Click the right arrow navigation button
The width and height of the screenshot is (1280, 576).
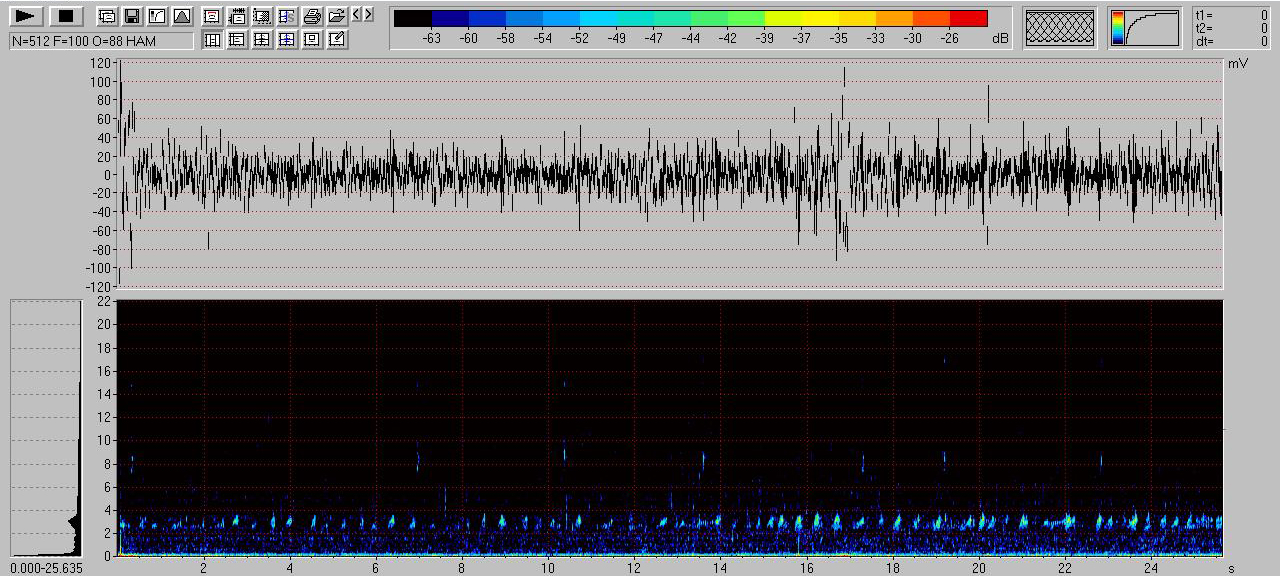point(368,15)
